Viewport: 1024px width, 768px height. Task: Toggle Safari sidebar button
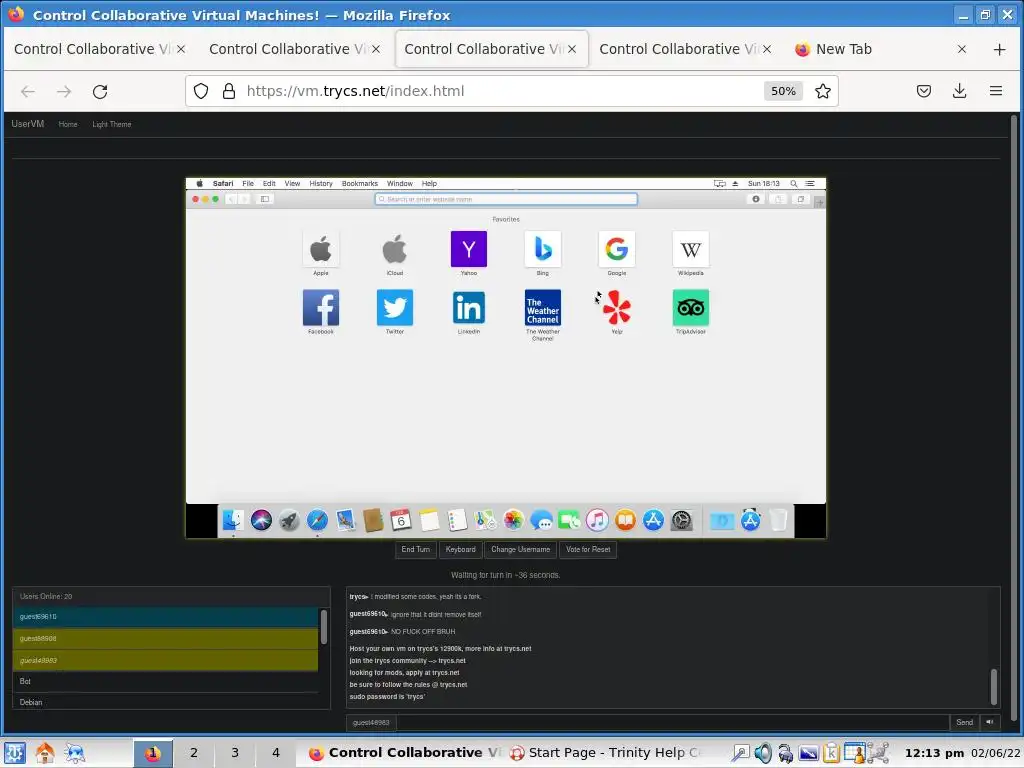(264, 199)
